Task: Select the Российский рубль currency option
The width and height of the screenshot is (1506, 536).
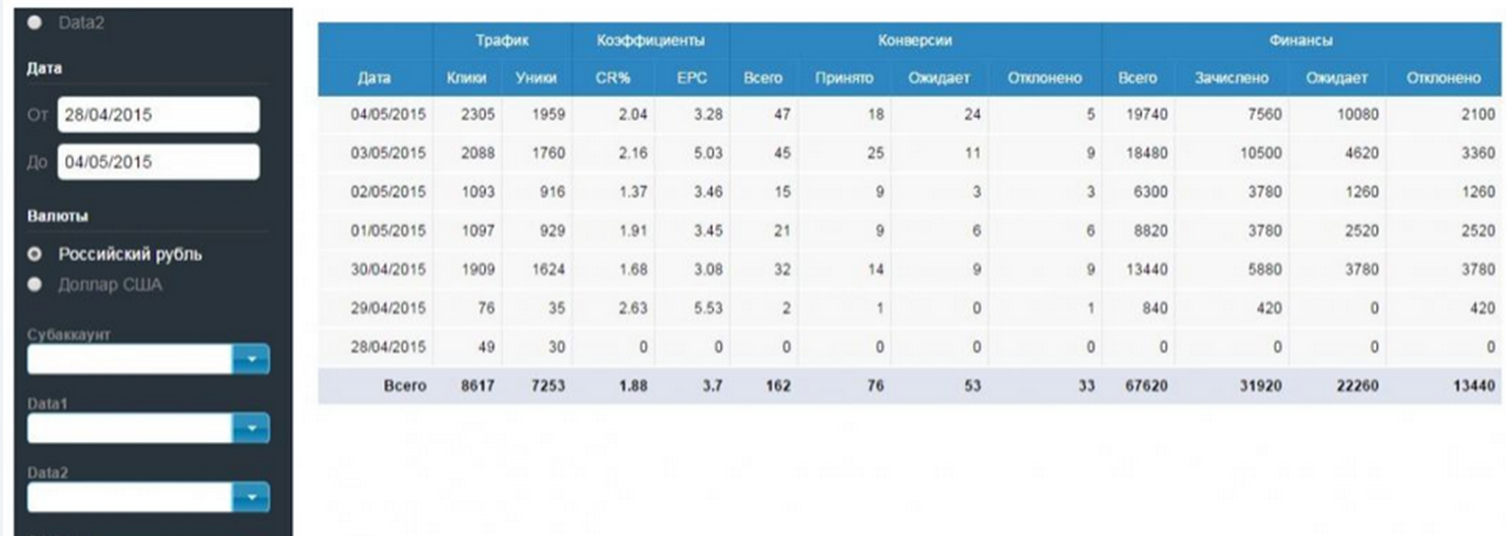Action: click(36, 254)
